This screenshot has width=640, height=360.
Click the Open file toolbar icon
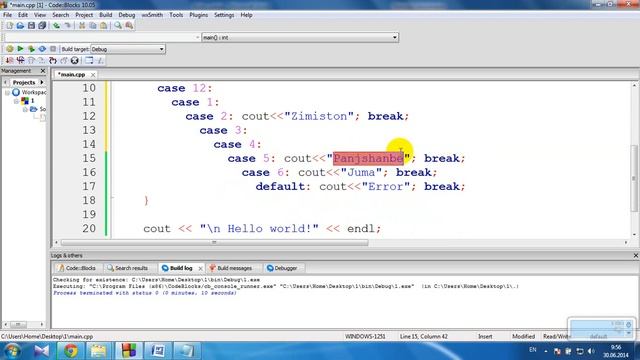(x=20, y=26)
